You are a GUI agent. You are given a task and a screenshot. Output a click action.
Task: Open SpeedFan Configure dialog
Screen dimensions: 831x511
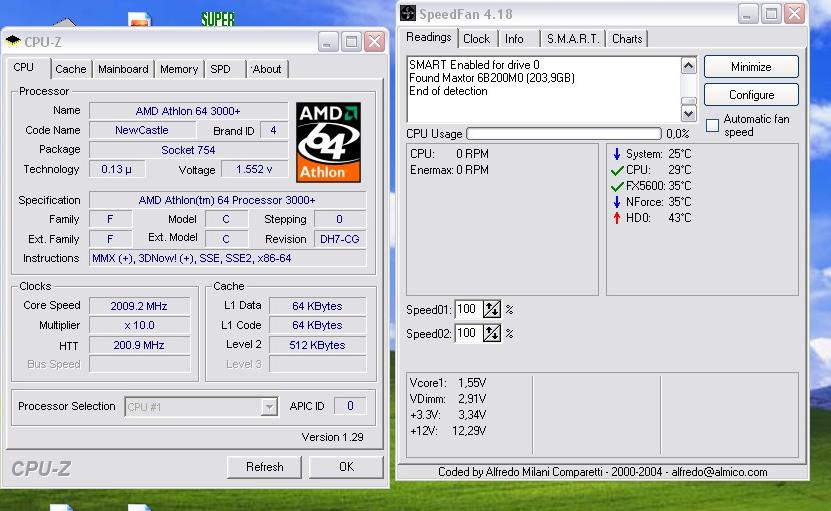point(751,95)
